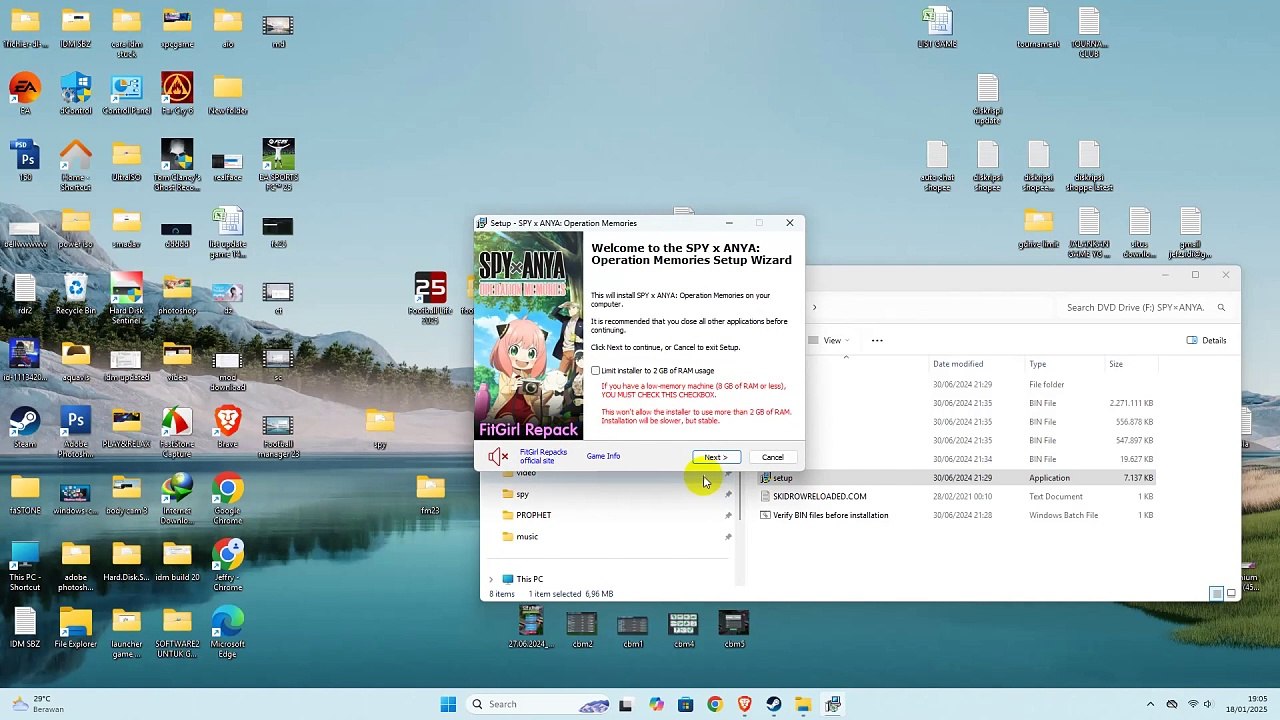Select This PC in the navigation pane
The image size is (1280, 720).
(x=529, y=579)
